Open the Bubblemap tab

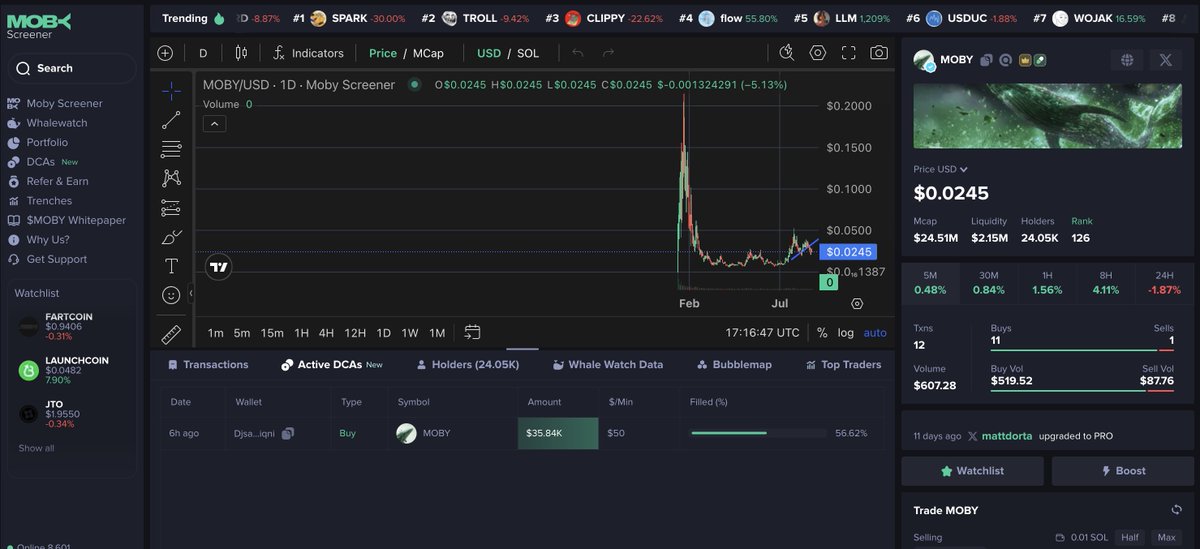pyautogui.click(x=735, y=365)
